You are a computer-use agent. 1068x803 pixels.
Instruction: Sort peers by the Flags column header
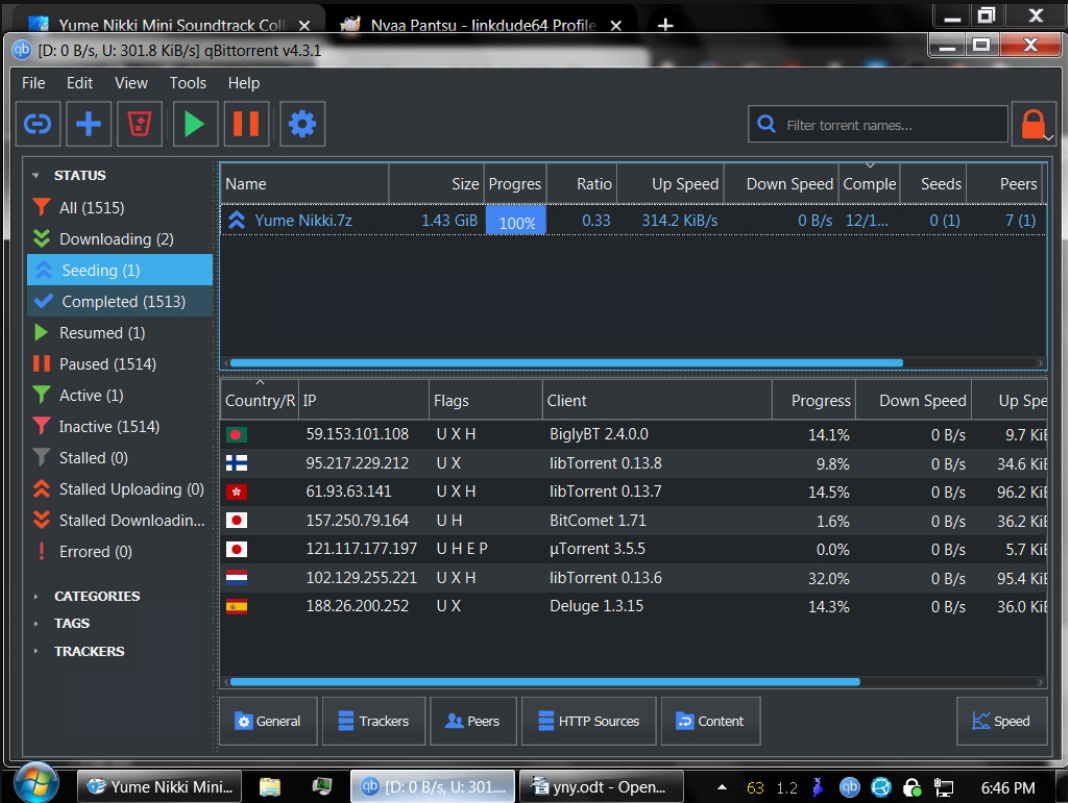(486, 400)
